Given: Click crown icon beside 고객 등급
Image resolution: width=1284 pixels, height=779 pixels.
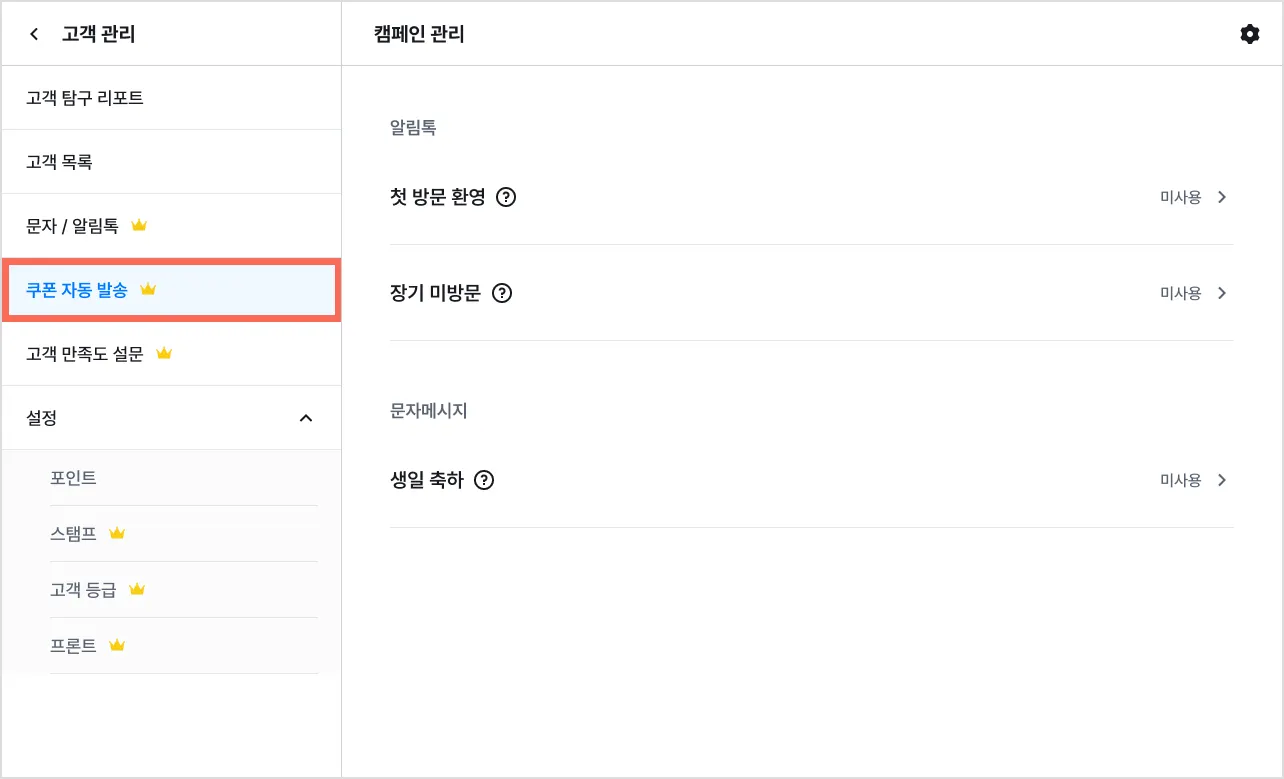Looking at the screenshot, I should (137, 589).
